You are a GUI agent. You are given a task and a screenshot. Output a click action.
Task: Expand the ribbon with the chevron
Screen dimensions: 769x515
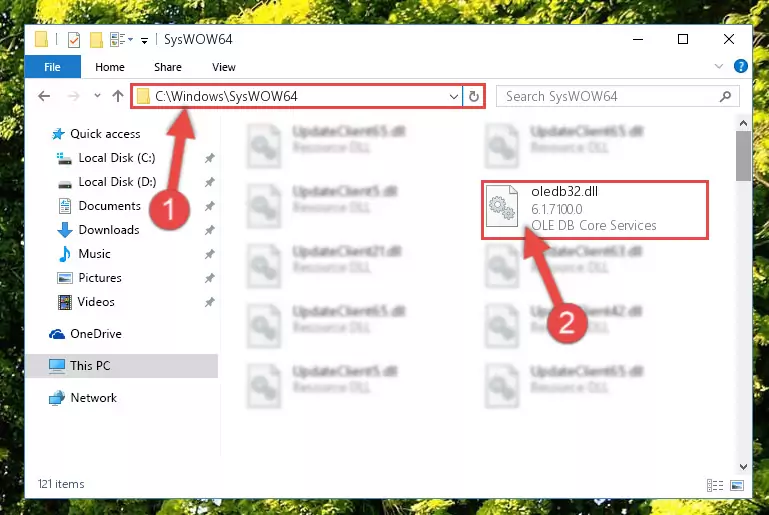pyautogui.click(x=718, y=66)
